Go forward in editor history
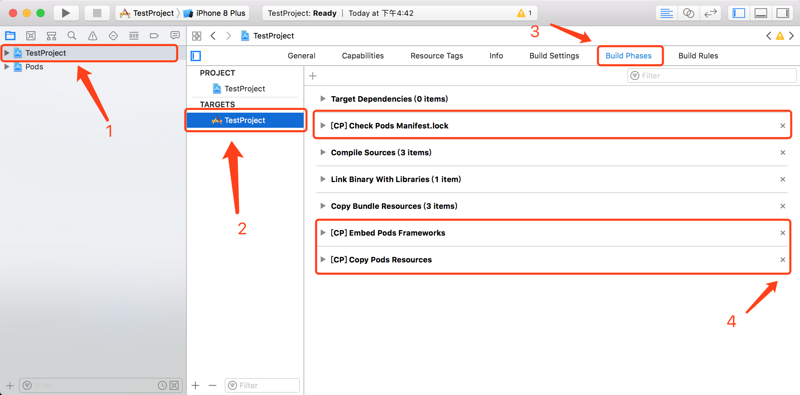This screenshot has width=800, height=395. (229, 36)
